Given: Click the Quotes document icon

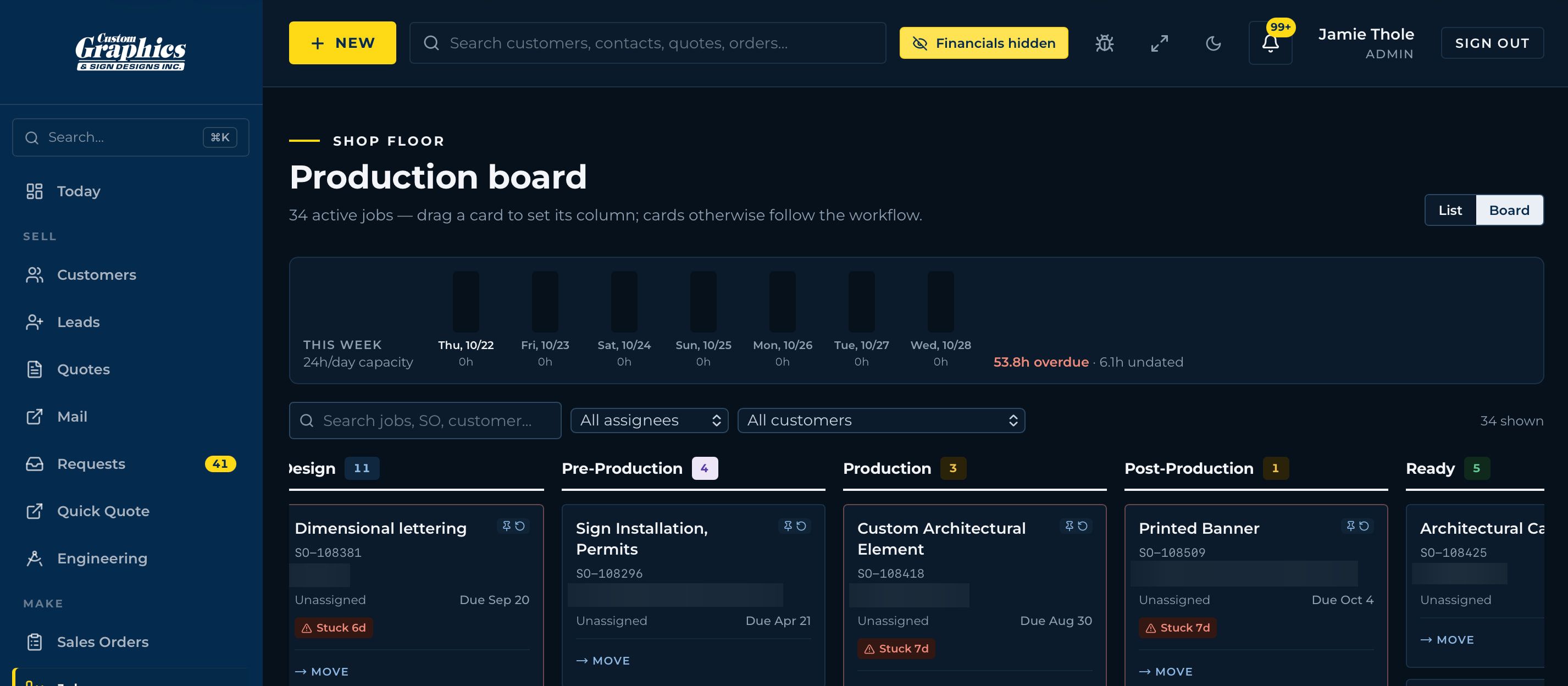Looking at the screenshot, I should tap(35, 369).
